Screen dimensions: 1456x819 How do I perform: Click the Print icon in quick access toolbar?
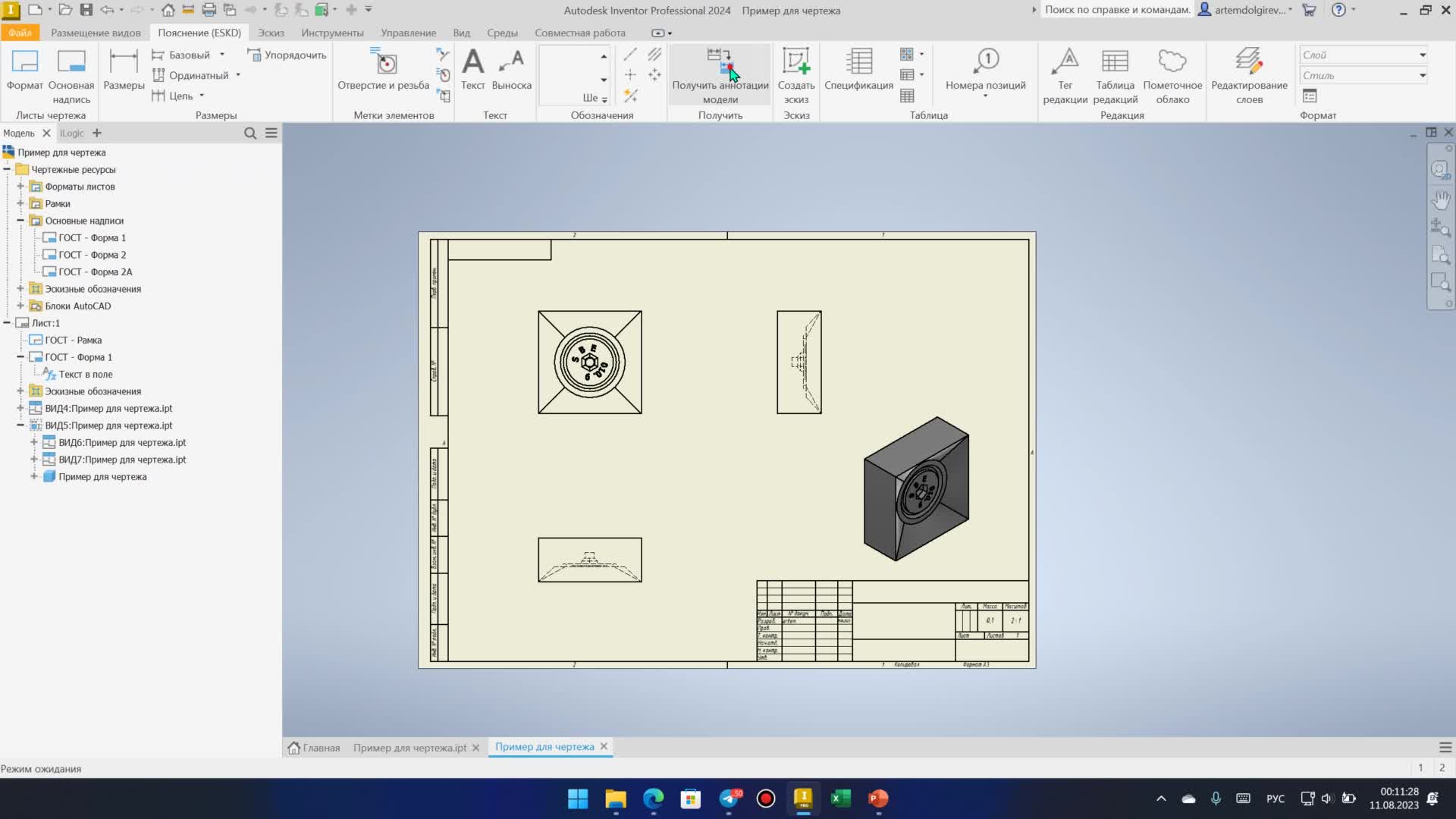click(x=209, y=10)
